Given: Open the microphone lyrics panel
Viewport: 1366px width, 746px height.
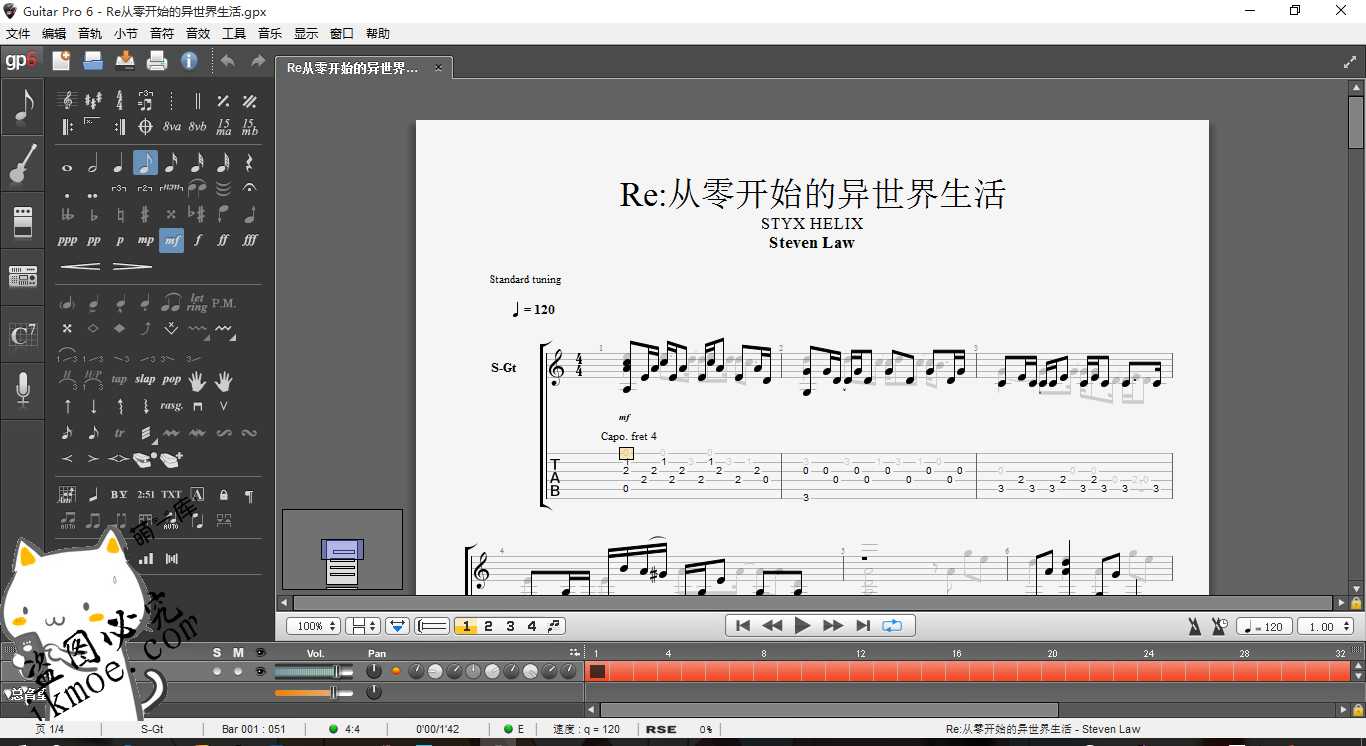Looking at the screenshot, I should click(x=22, y=390).
